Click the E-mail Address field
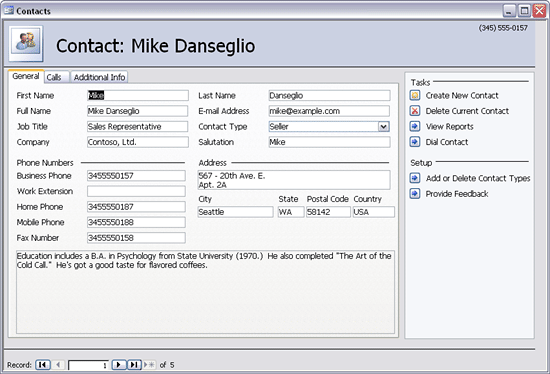 329,111
